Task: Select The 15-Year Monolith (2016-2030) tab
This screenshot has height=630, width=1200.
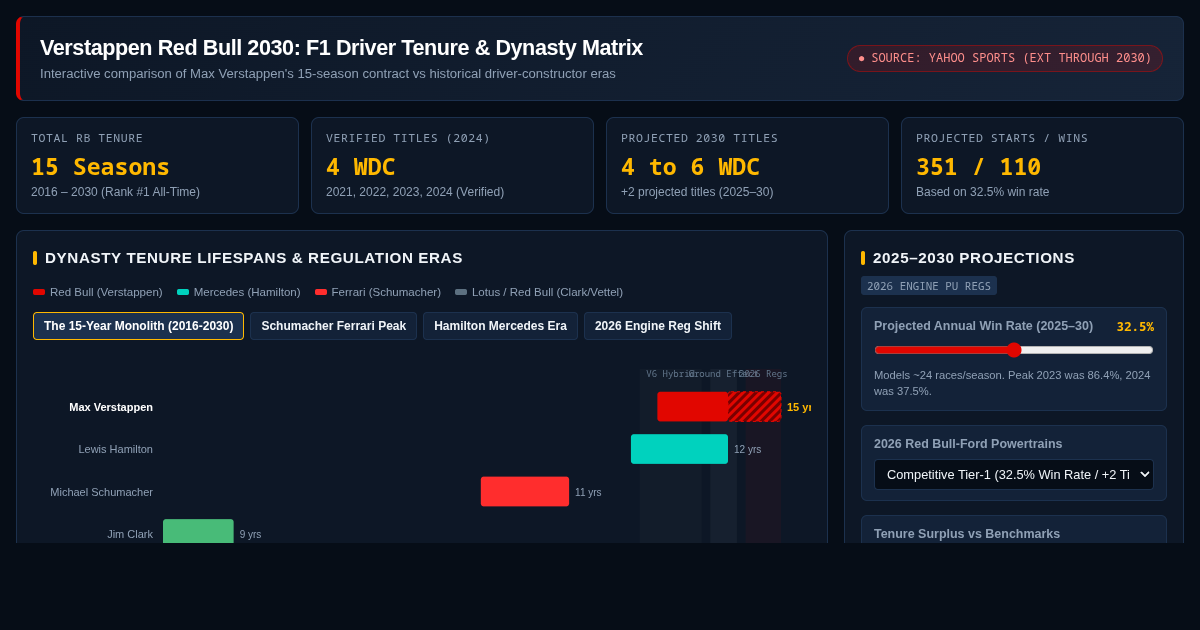Action: [x=138, y=326]
